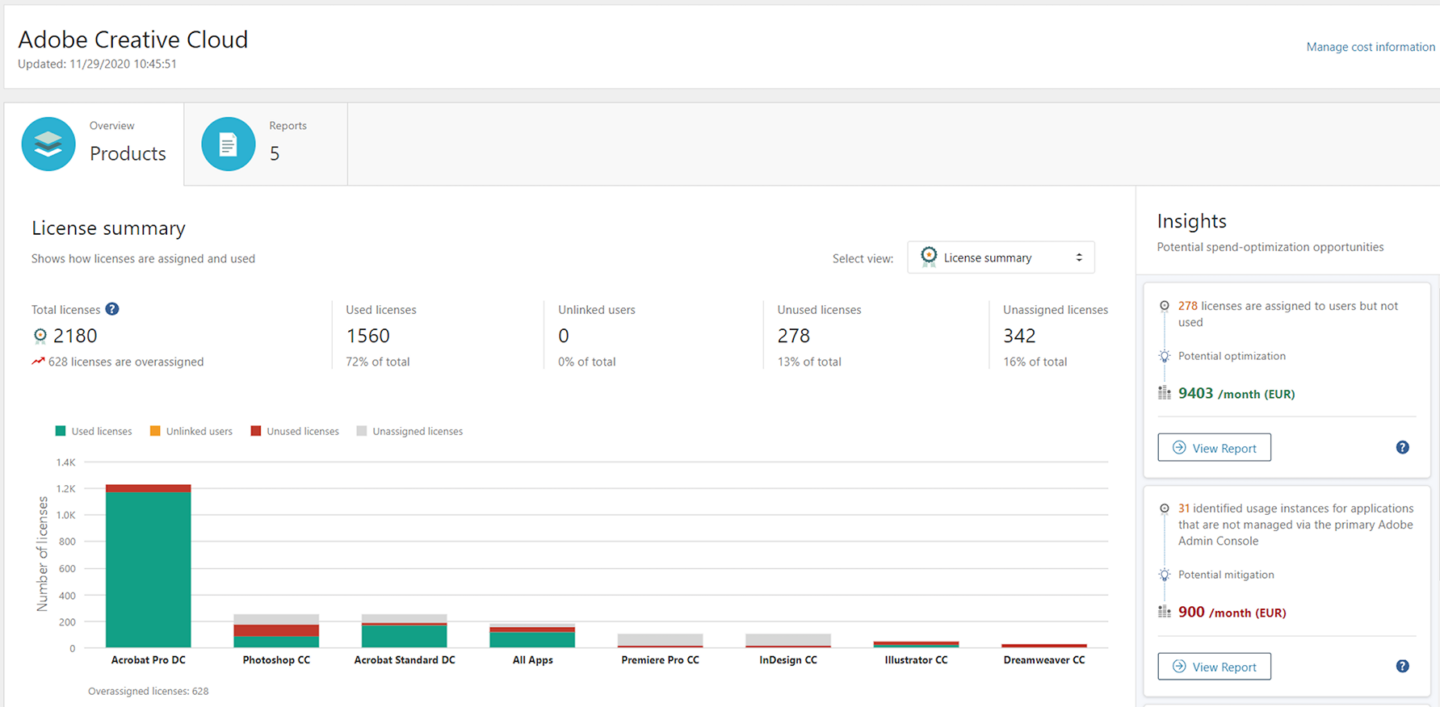Click the All Apps bar in the chart

(532, 636)
